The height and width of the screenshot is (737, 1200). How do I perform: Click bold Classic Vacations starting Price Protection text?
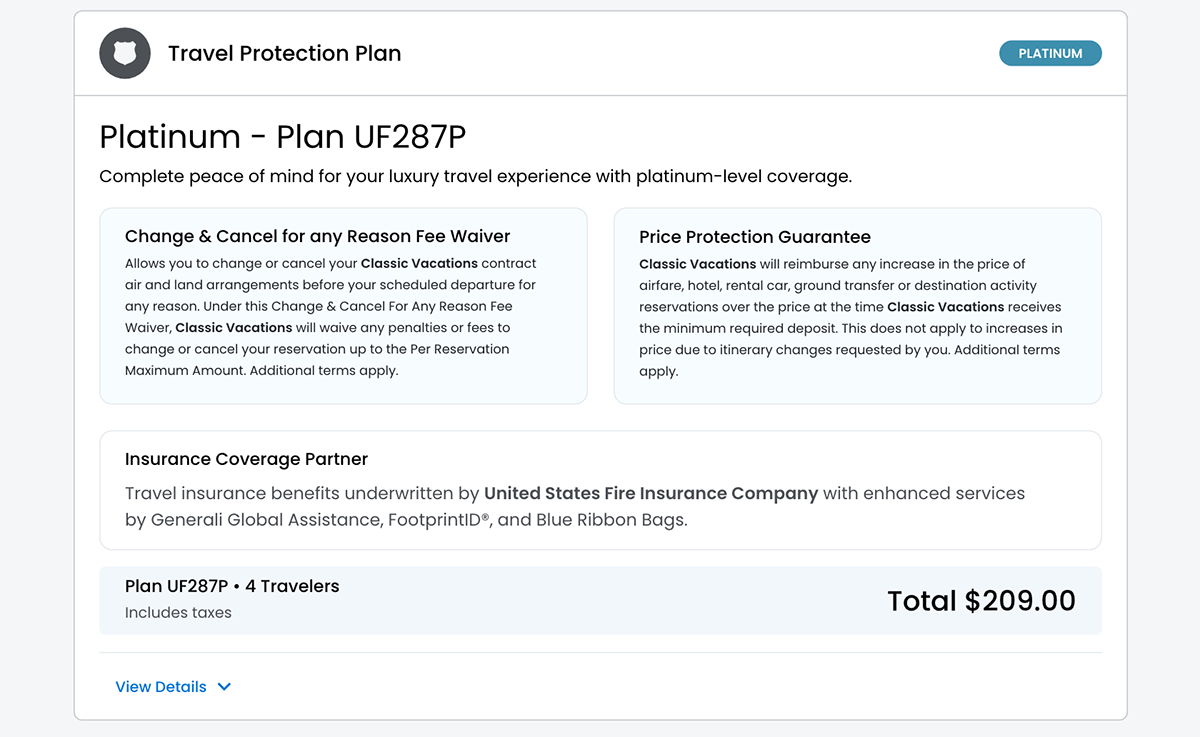(x=697, y=265)
